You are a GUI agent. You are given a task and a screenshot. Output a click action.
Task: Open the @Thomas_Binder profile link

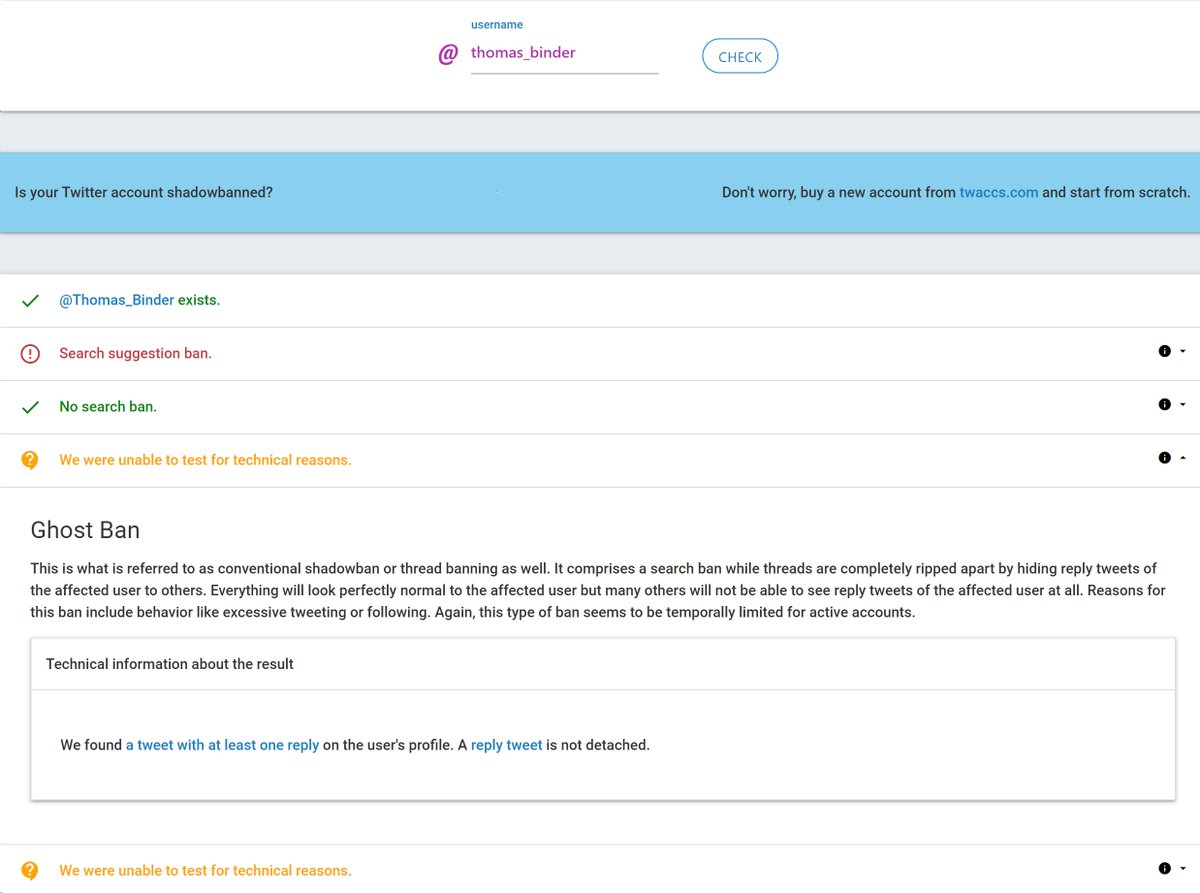[116, 300]
